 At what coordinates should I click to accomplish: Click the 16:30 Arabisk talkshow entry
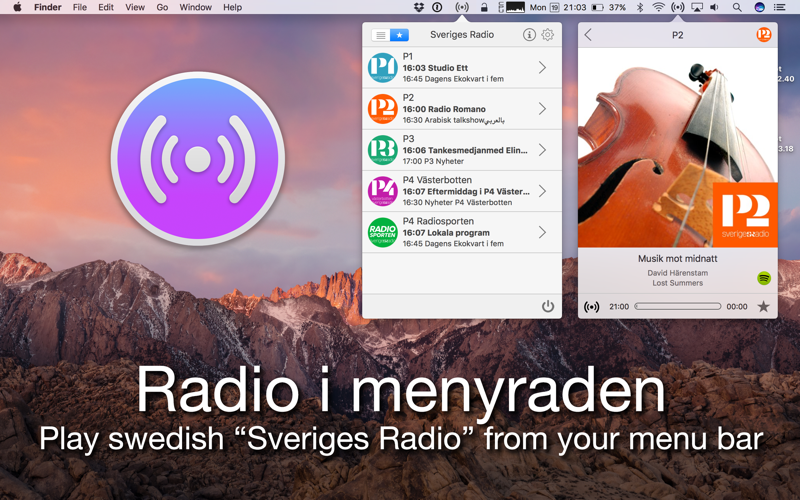[454, 120]
